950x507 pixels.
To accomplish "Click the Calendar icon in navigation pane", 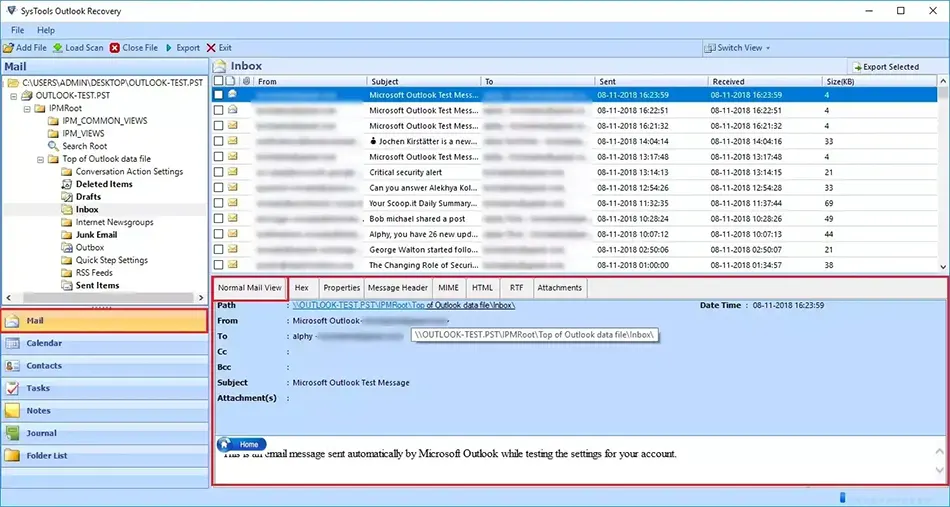I will 12,343.
